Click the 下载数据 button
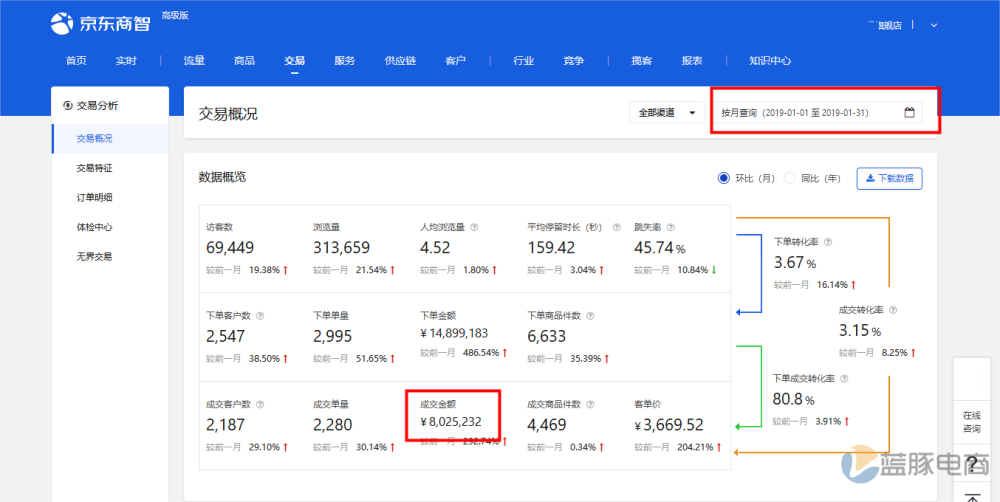The width and height of the screenshot is (1000, 502). point(889,179)
